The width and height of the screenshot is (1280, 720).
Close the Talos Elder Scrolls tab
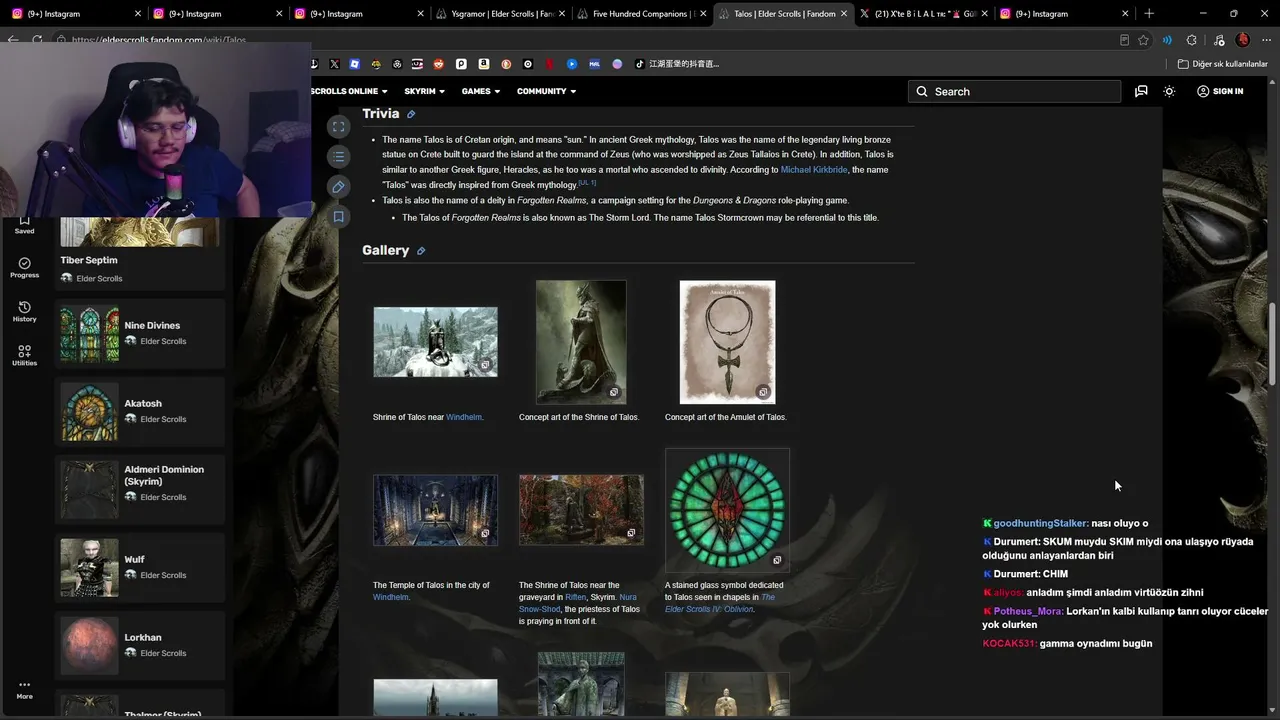844,14
